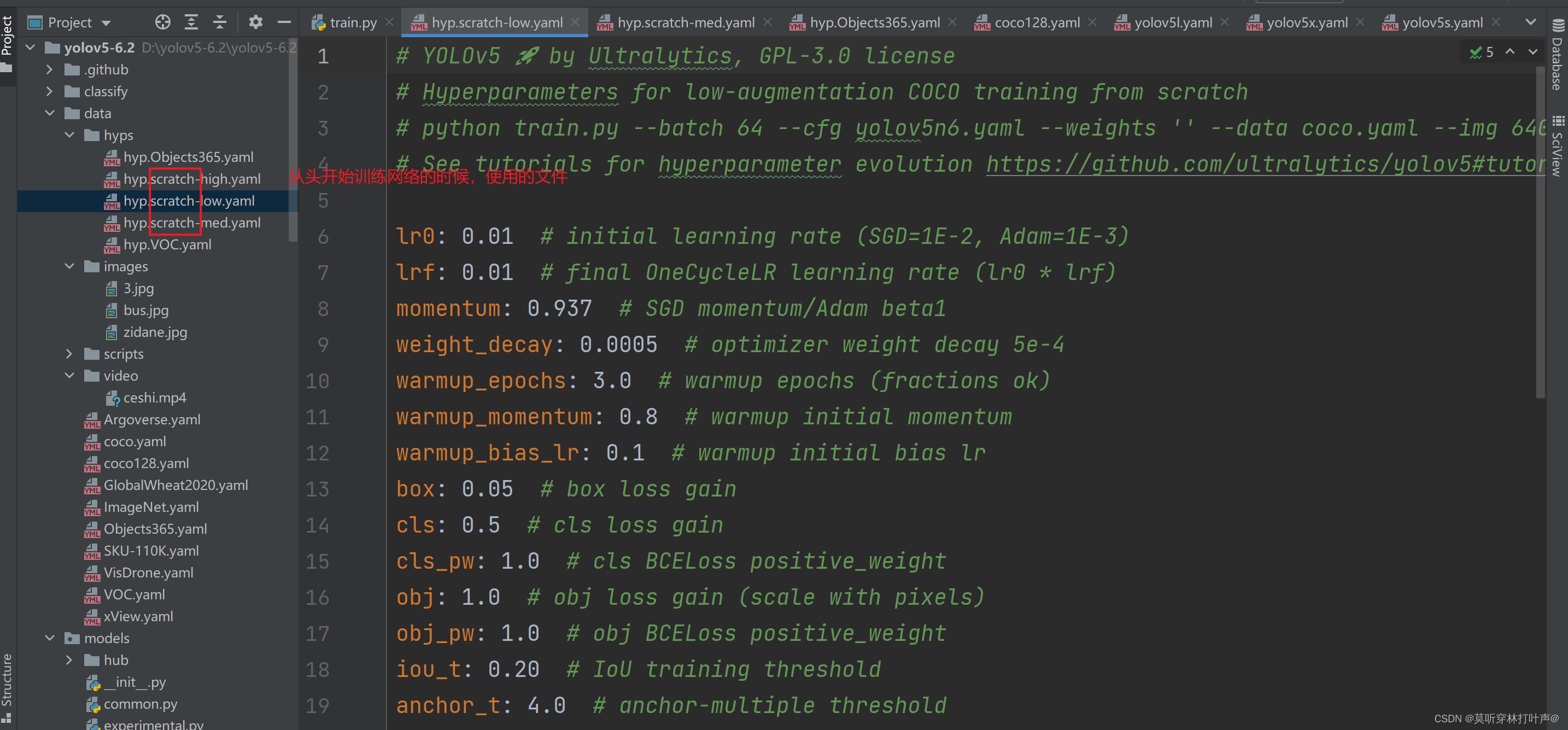Screen dimensions: 1568x730
Task: Open the Project tool window strip button
Action: [x=7, y=43]
